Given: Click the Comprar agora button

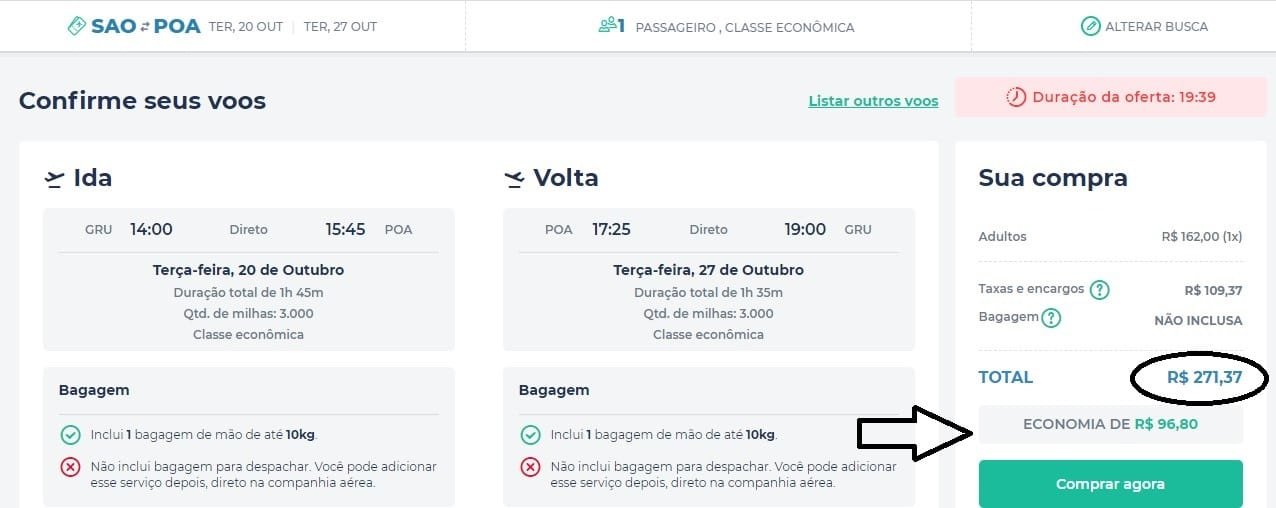Looking at the screenshot, I should [1110, 484].
